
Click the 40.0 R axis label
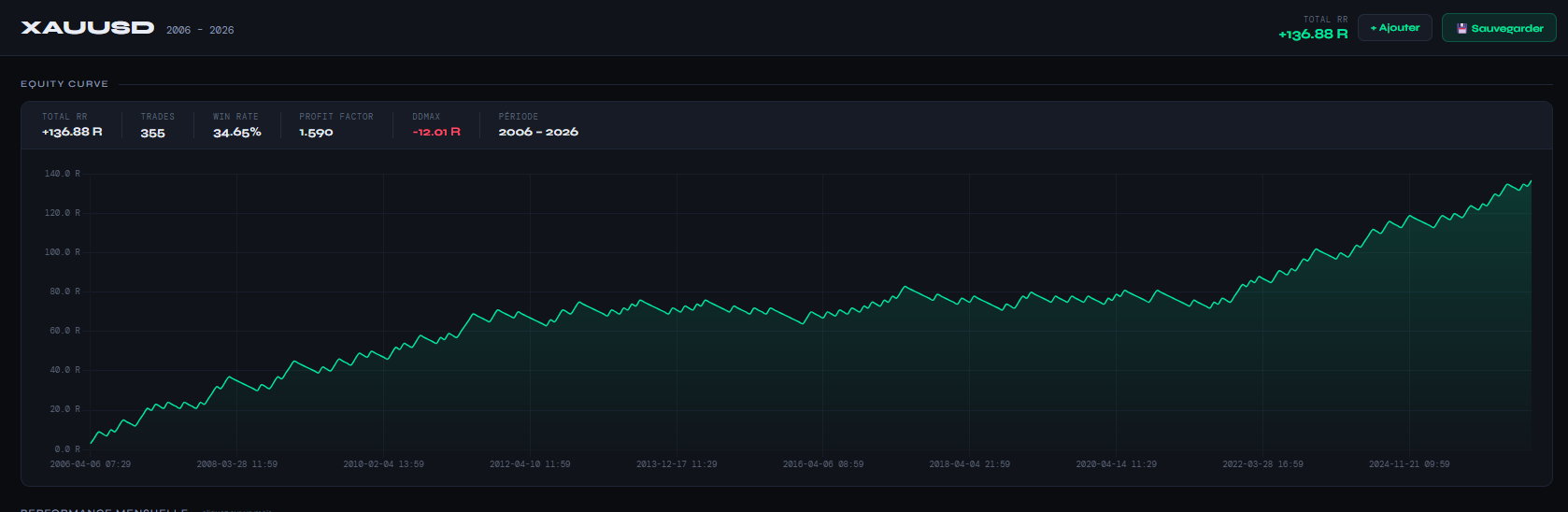64,370
